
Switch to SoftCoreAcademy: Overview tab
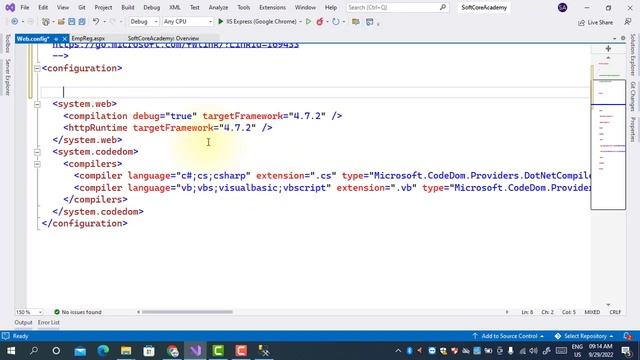[163, 38]
